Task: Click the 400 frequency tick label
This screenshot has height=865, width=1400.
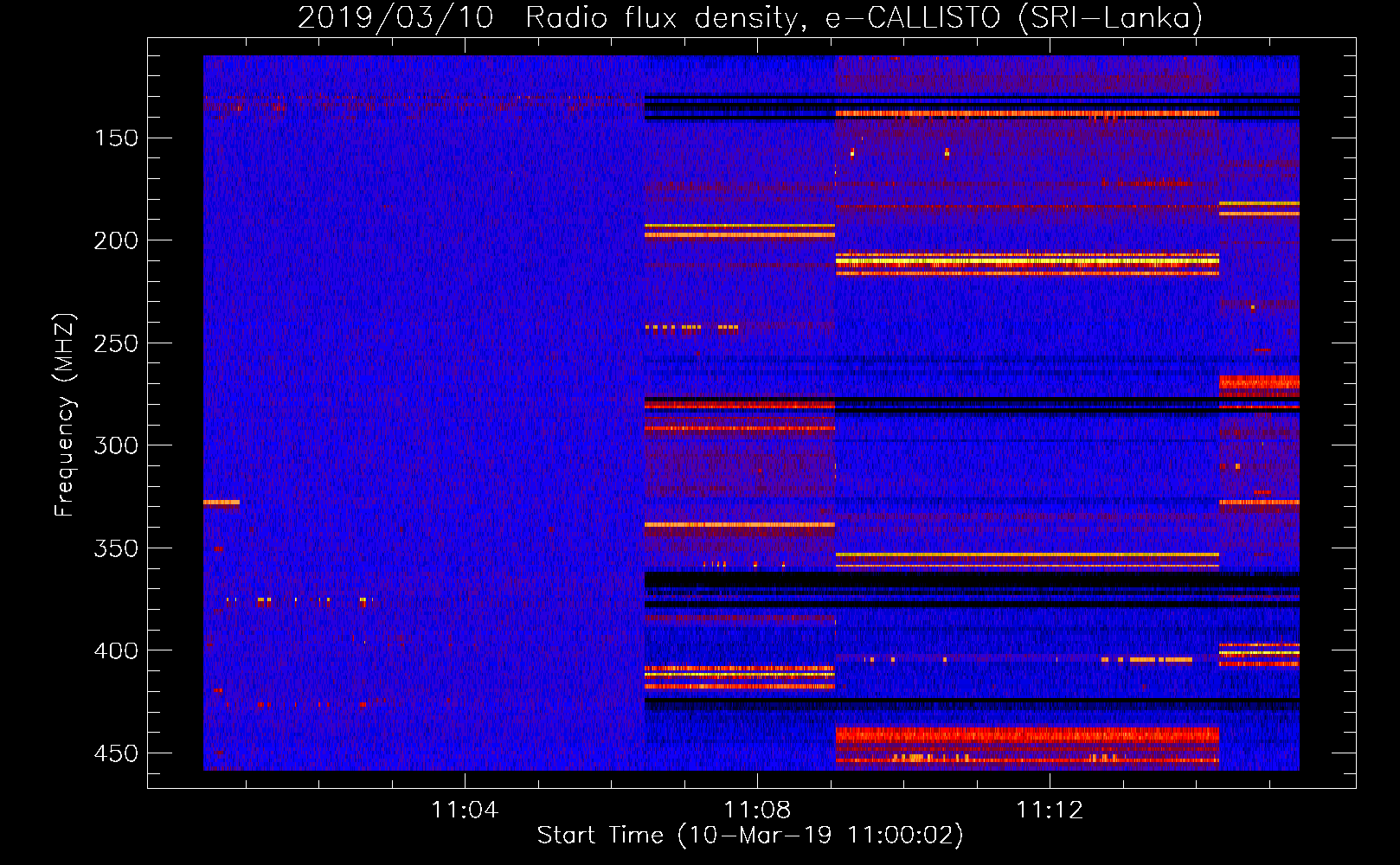Action: point(116,650)
